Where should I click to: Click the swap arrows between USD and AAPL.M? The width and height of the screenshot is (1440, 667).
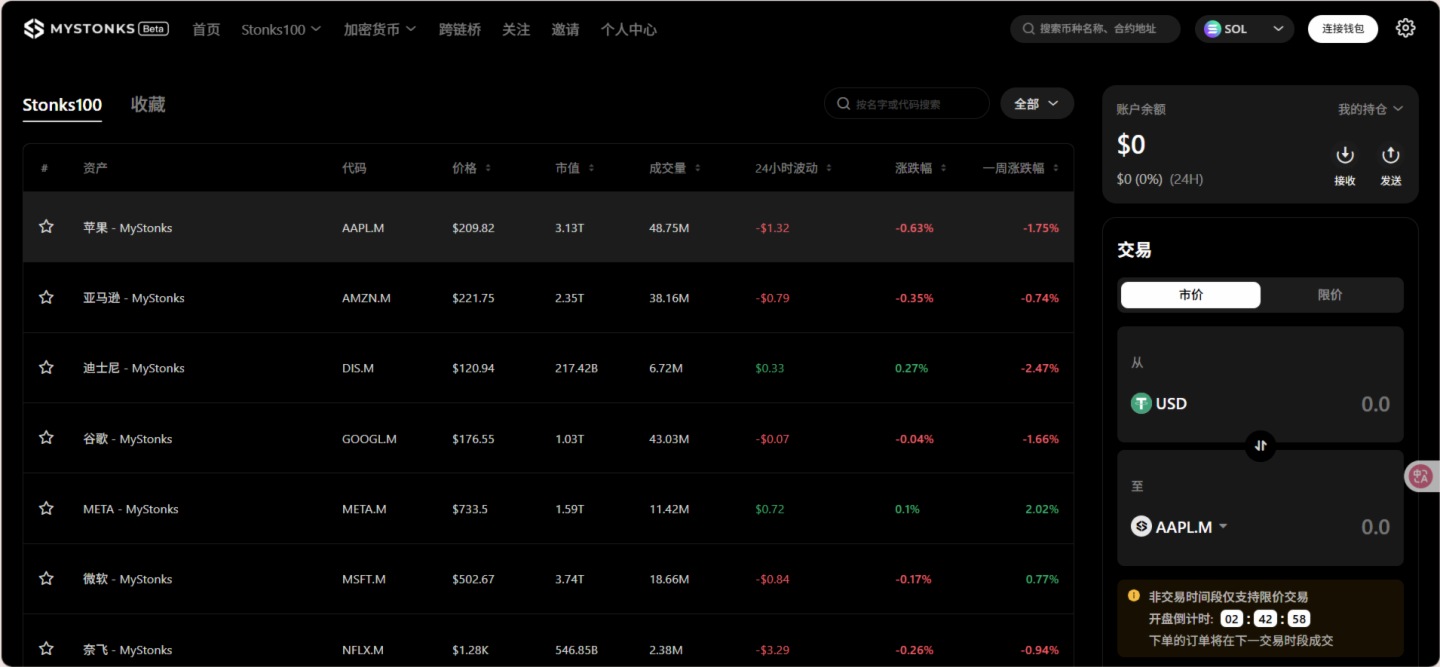pyautogui.click(x=1260, y=446)
